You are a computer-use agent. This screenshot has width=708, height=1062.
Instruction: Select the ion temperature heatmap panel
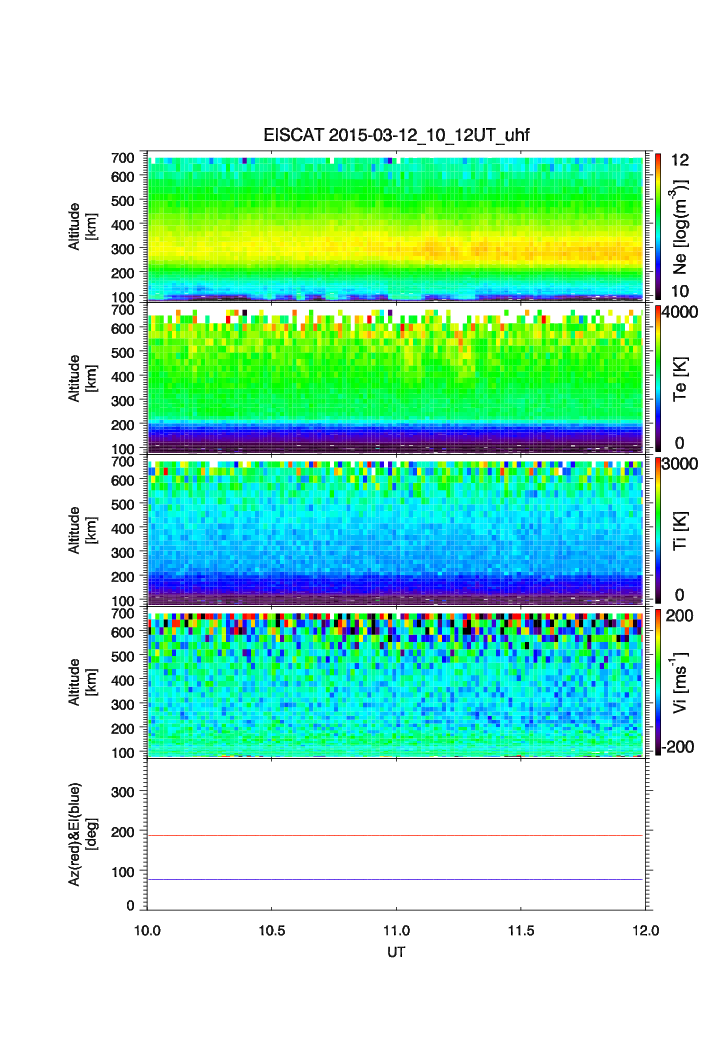pyautogui.click(x=395, y=530)
